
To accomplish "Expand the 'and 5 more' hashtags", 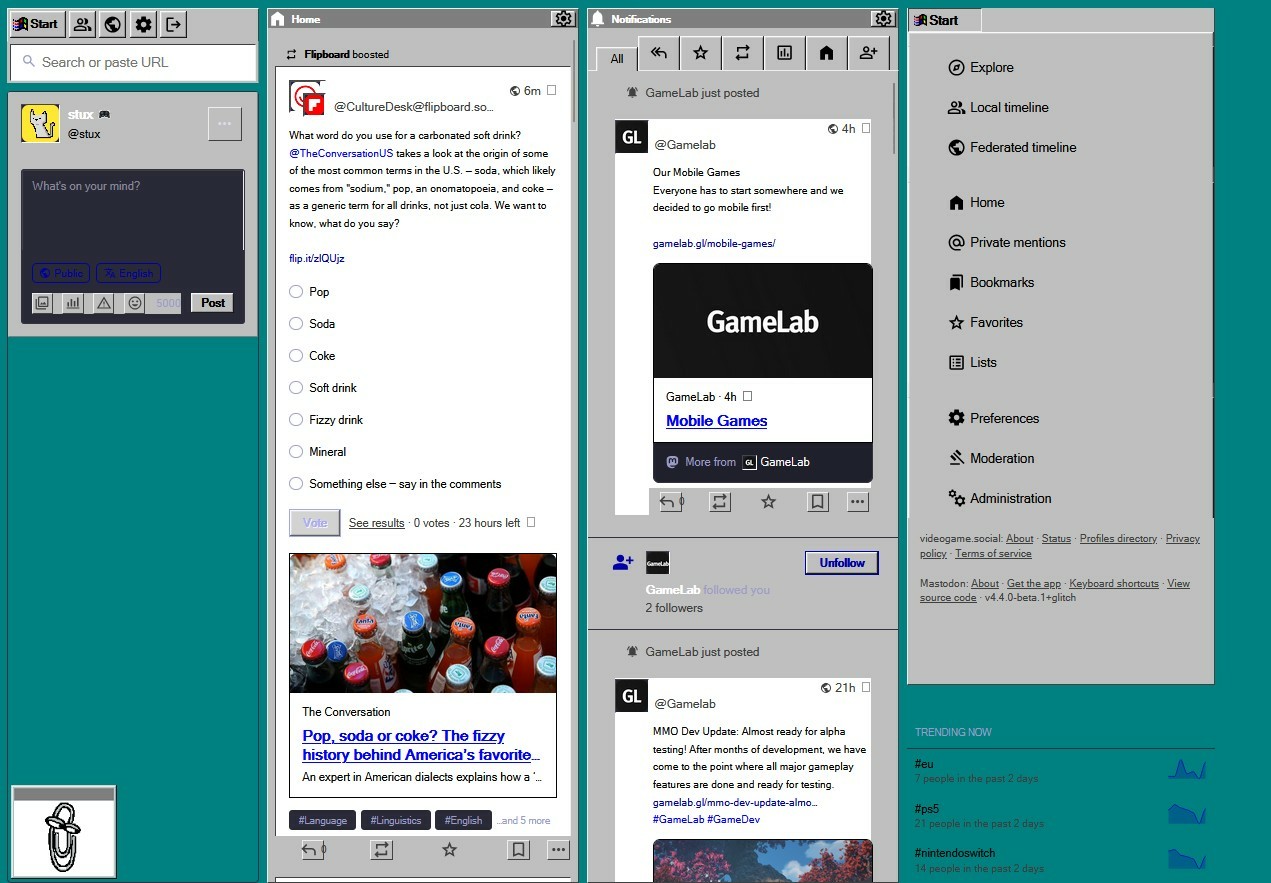I will (x=524, y=820).
